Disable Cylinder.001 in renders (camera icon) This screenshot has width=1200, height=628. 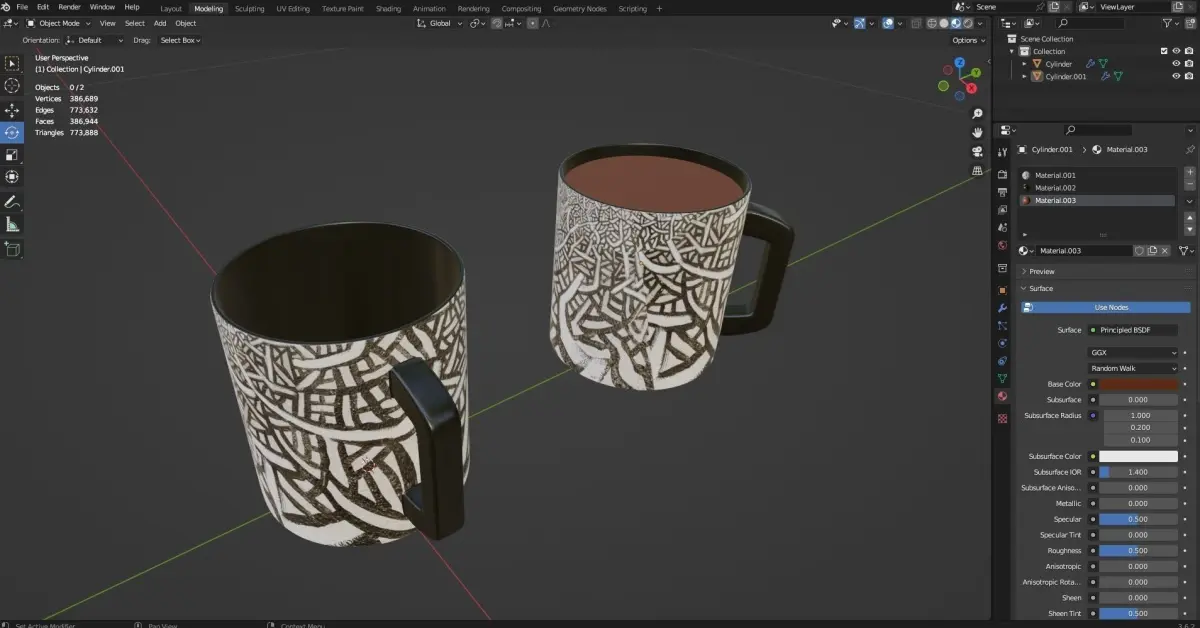(x=1189, y=76)
